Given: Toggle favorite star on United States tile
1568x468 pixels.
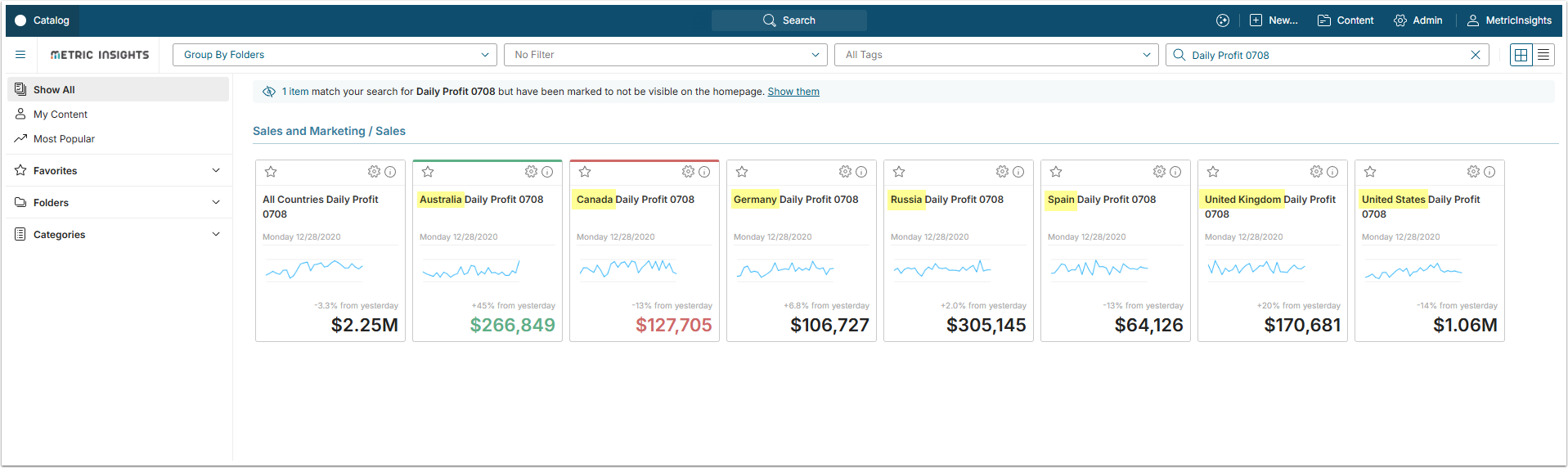Looking at the screenshot, I should point(1370,172).
